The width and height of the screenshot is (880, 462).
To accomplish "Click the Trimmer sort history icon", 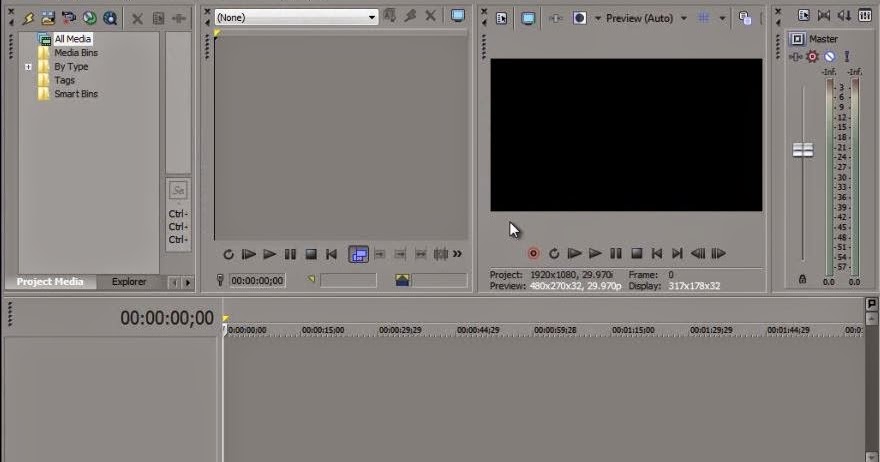I will coord(389,16).
